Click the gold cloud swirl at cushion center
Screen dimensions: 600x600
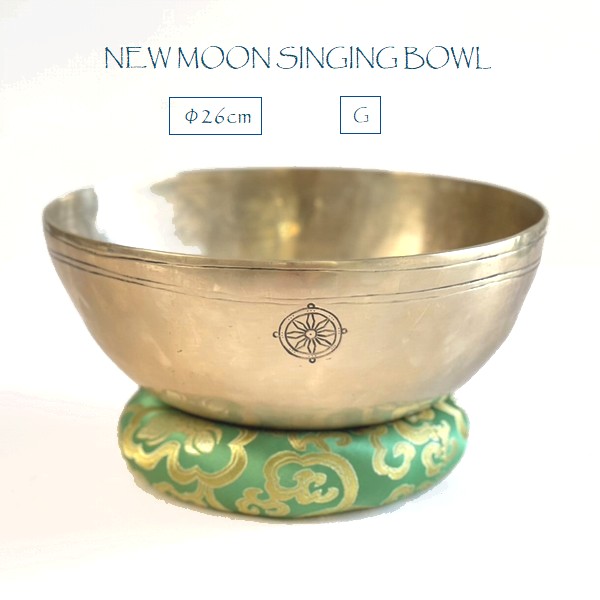pyautogui.click(x=306, y=479)
